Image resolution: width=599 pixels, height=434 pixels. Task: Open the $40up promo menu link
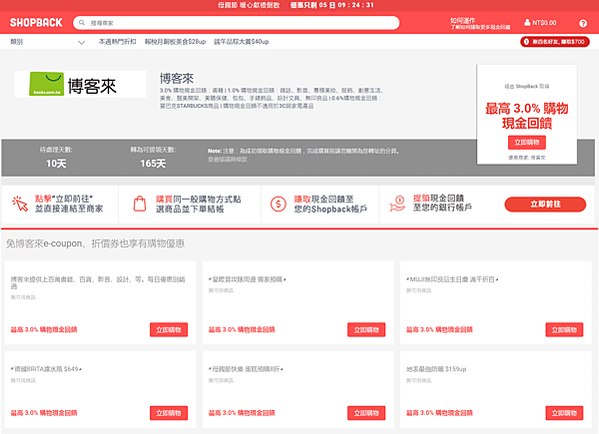[x=241, y=42]
